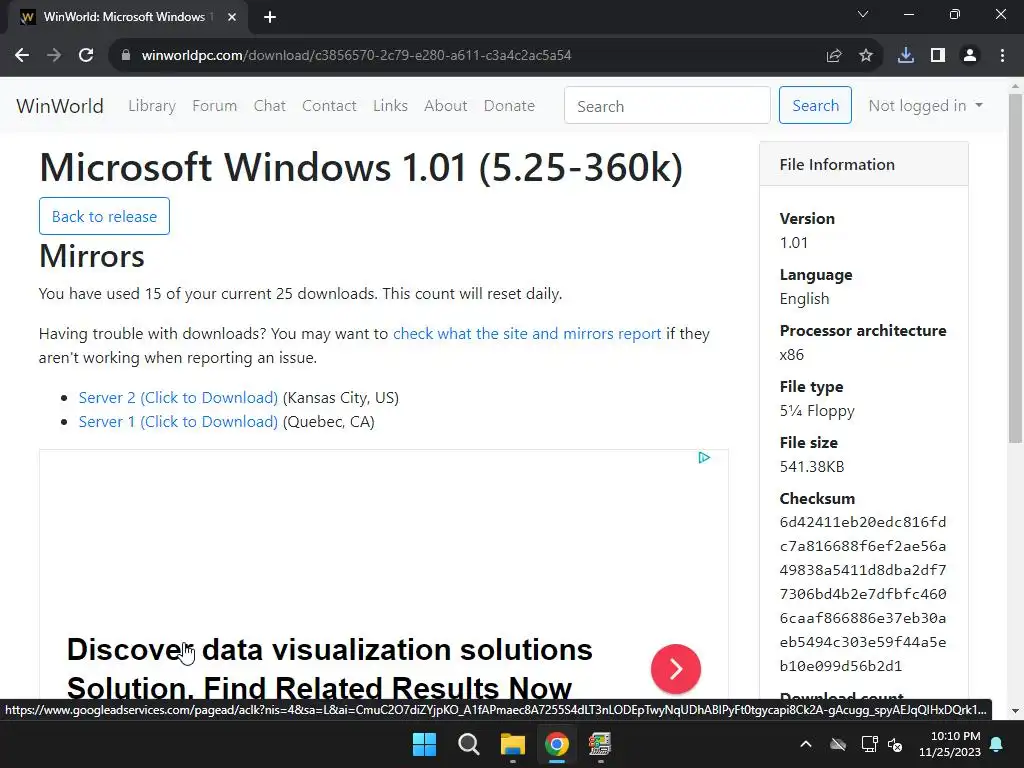The width and height of the screenshot is (1024, 768).
Task: Reload the WinWorld page
Action: point(86,56)
